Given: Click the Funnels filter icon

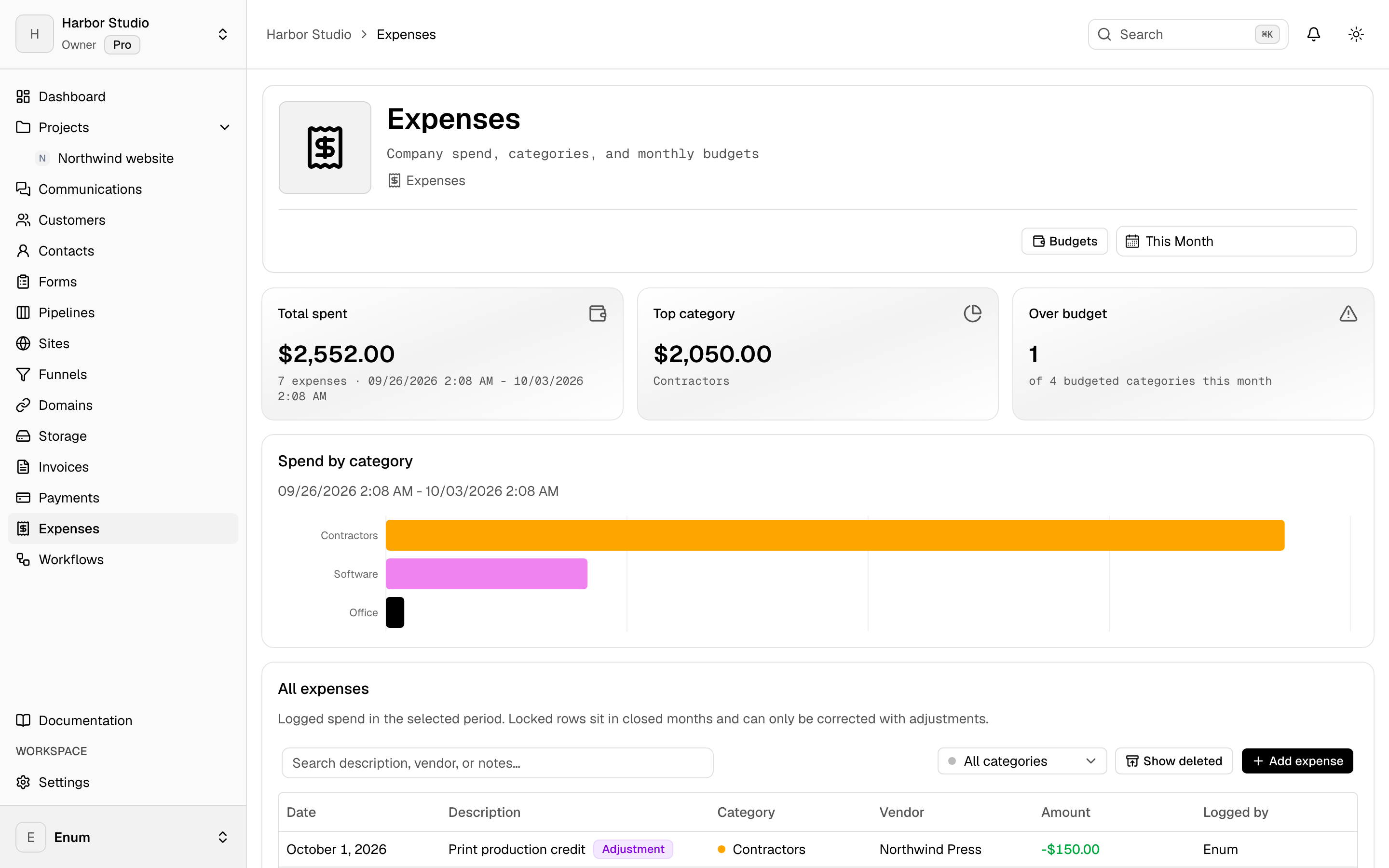Looking at the screenshot, I should pos(23,374).
